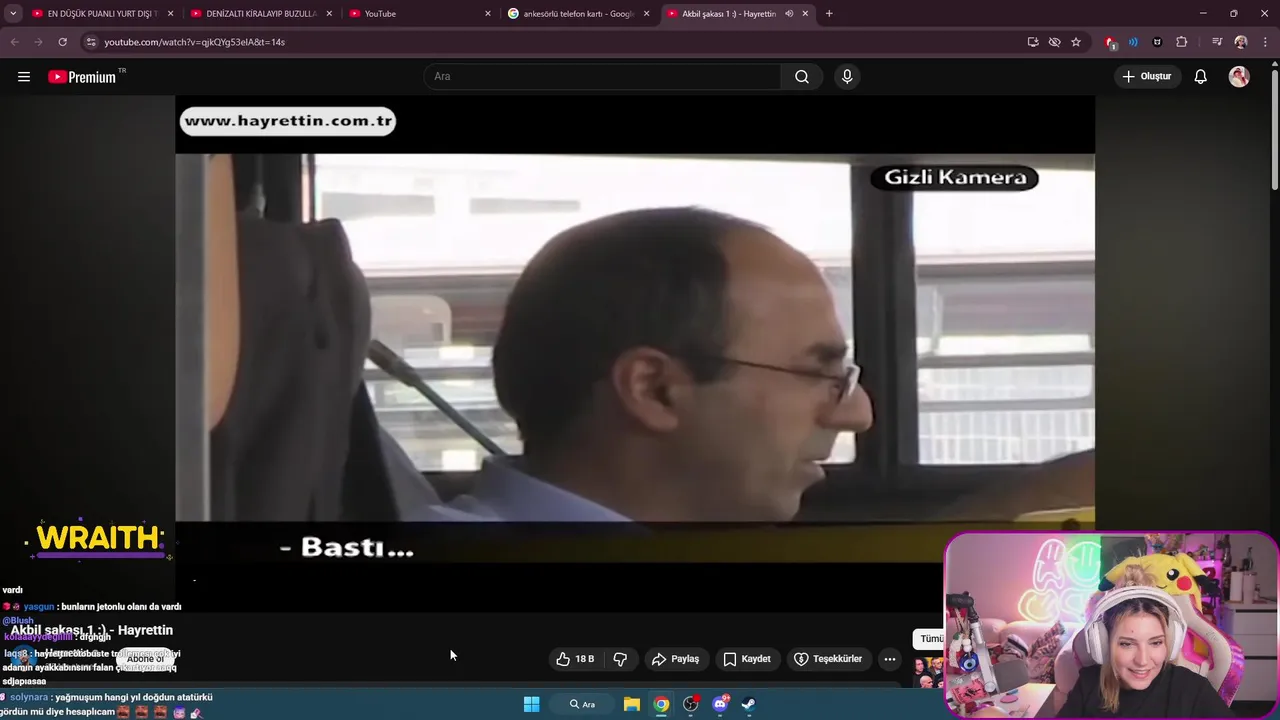Click the Paylaş share button
Screen dimensions: 1280x720
coord(675,659)
